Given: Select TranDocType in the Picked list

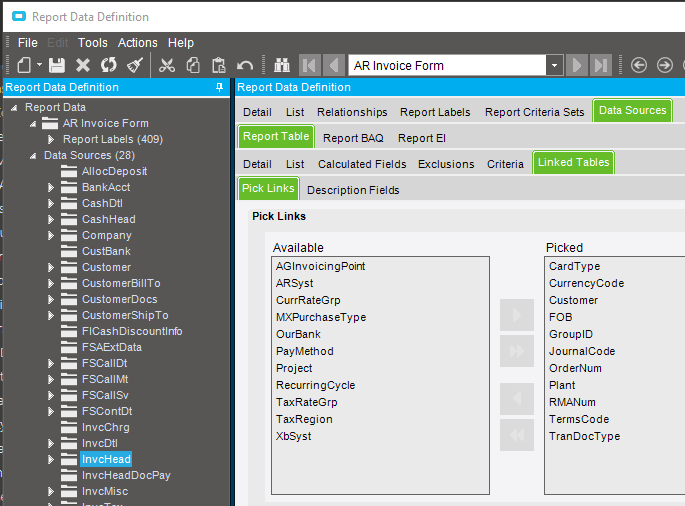Looking at the screenshot, I should click(584, 437).
